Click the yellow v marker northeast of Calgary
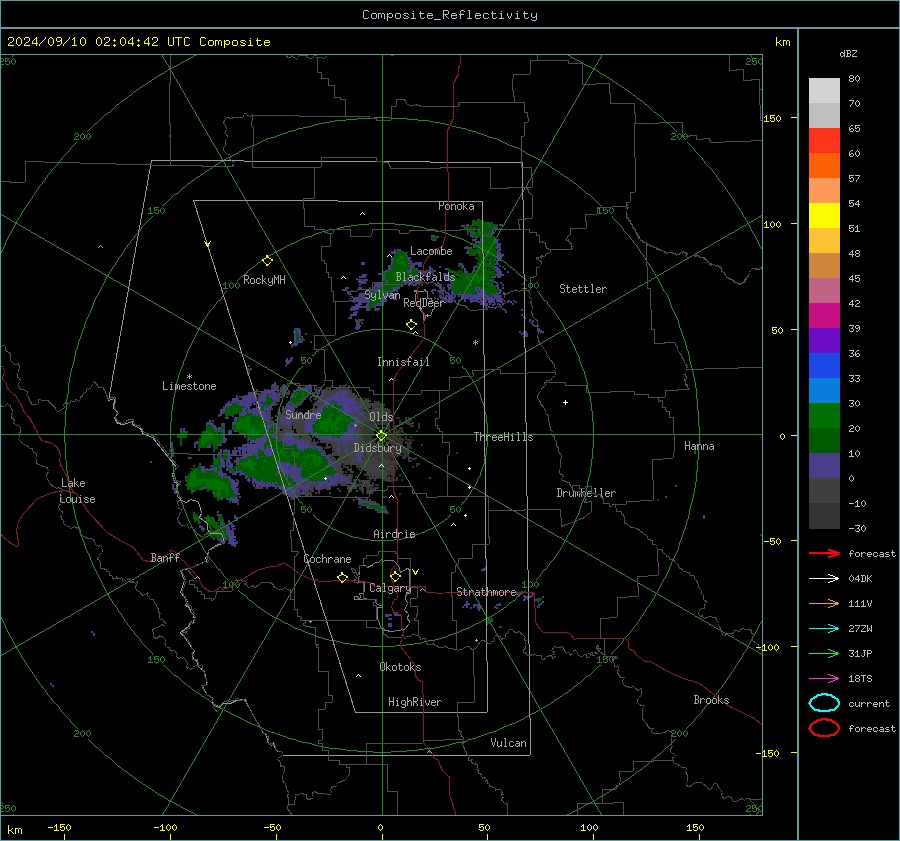The image size is (900, 841). [416, 572]
